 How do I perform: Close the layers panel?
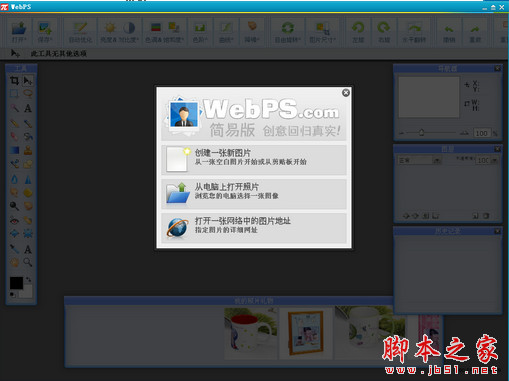click(x=497, y=149)
